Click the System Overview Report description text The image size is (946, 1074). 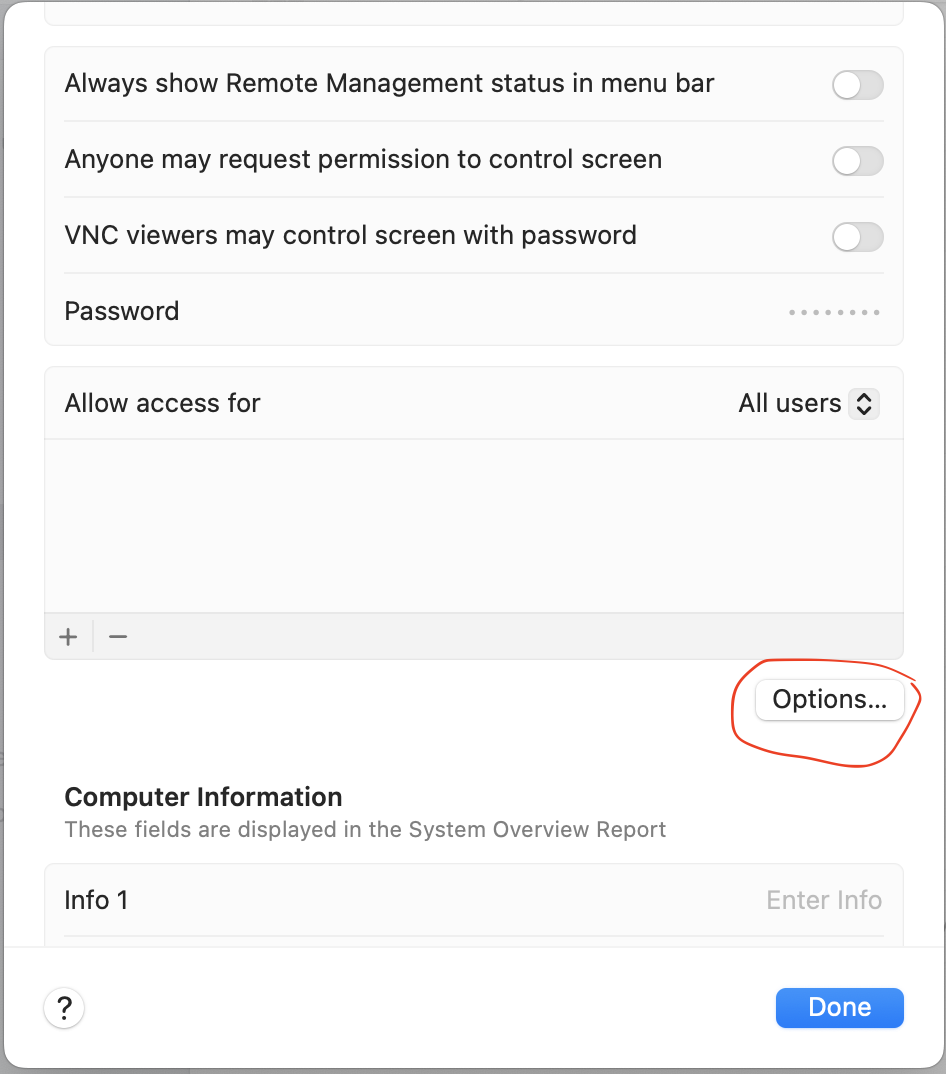tap(365, 830)
